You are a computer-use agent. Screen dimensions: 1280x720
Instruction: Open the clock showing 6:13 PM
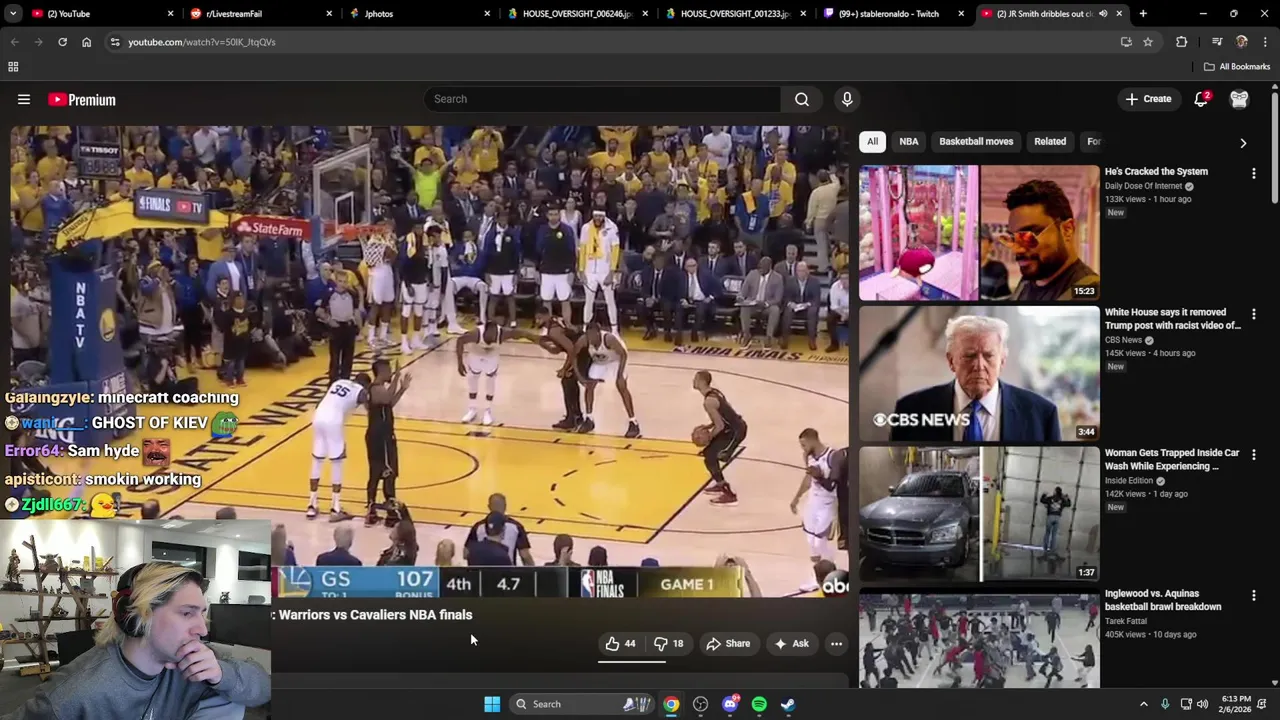tap(1236, 704)
